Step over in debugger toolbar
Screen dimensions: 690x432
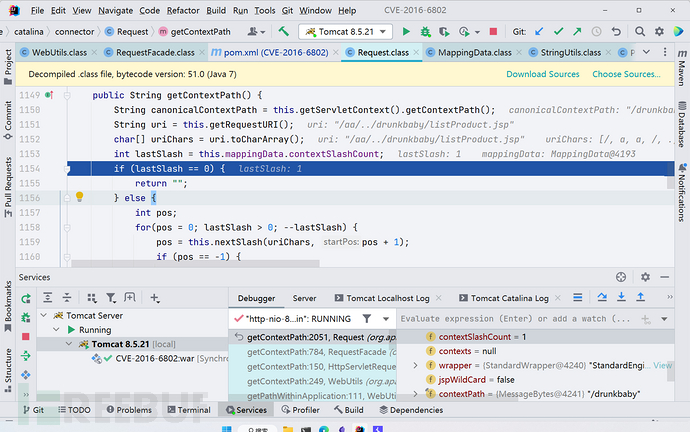(x=602, y=298)
